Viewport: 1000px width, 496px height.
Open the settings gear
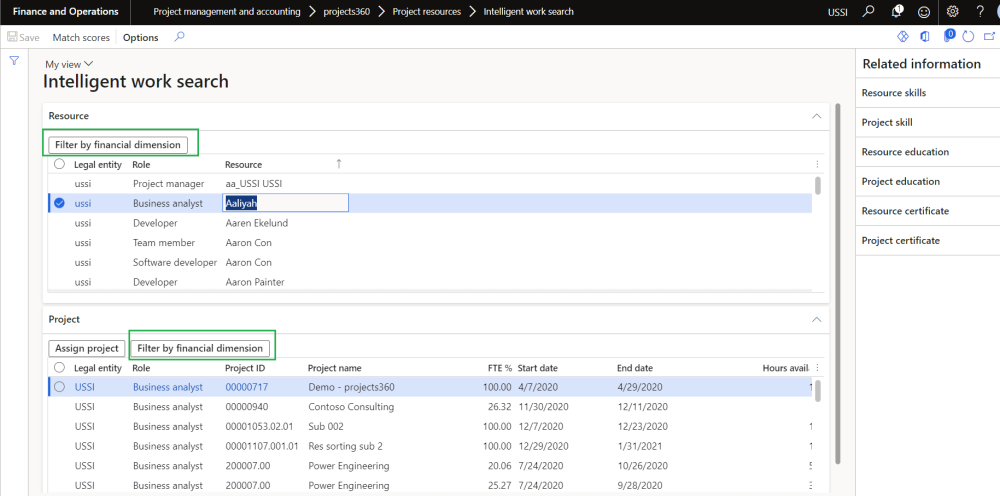pyautogui.click(x=952, y=12)
